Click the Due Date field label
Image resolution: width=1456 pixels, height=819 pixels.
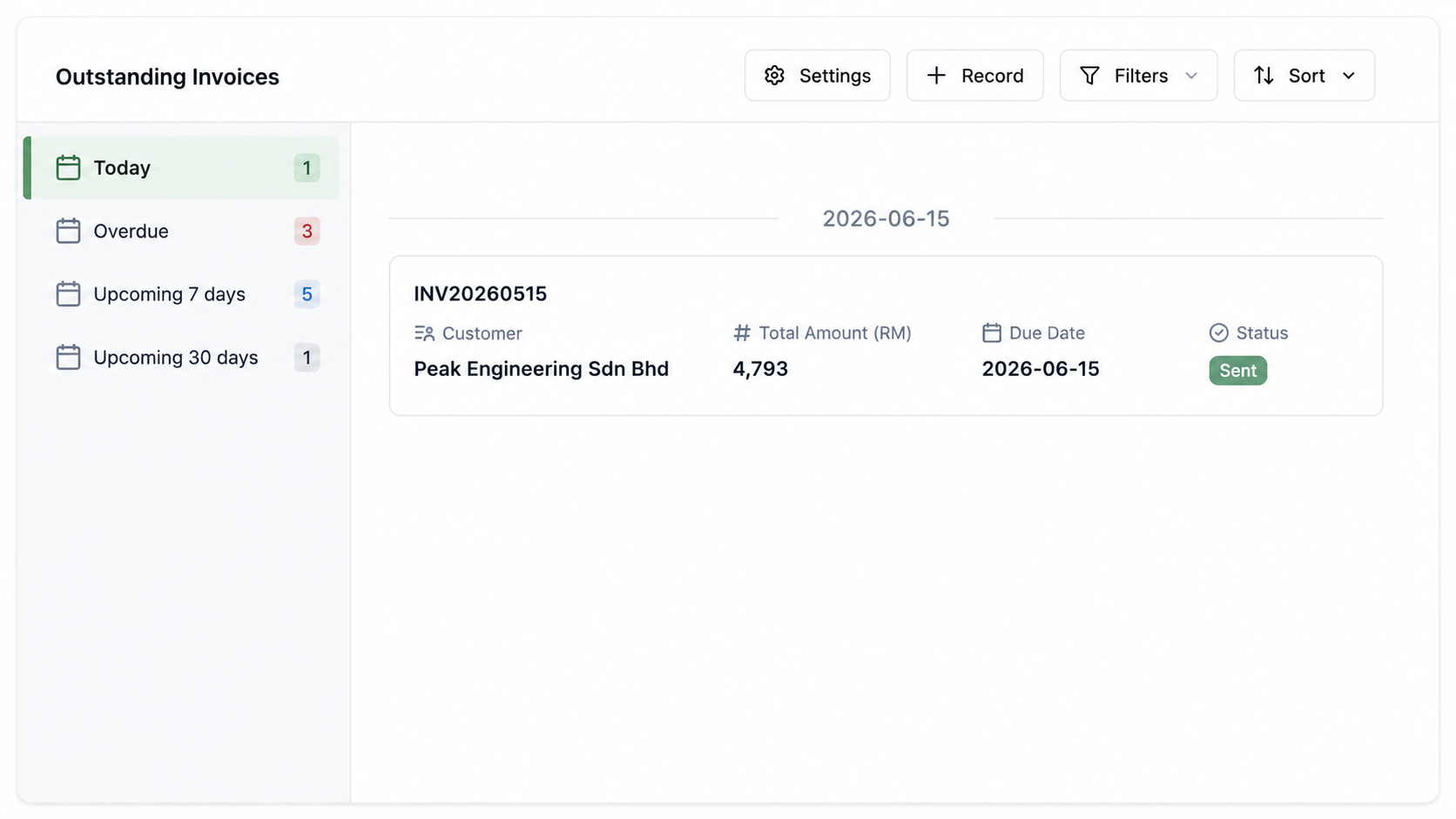point(1047,332)
